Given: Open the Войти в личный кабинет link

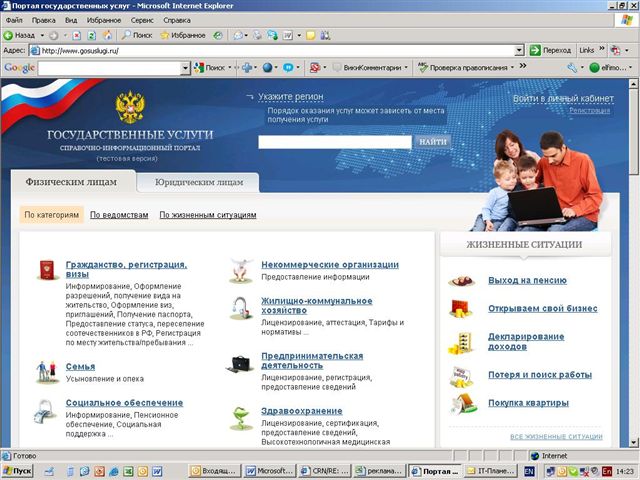Looking at the screenshot, I should pos(563,99).
